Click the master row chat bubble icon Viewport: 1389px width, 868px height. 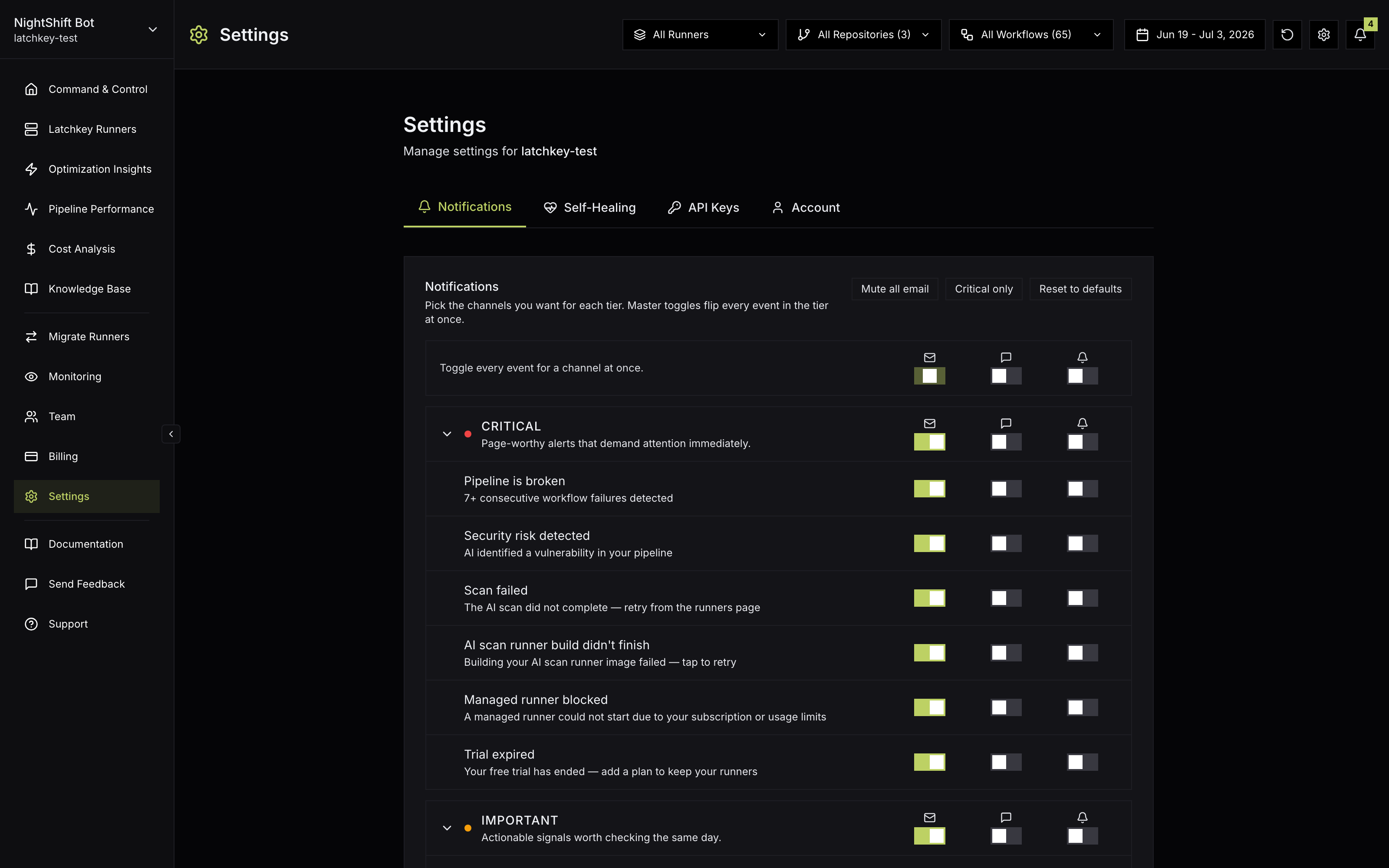point(1006,357)
